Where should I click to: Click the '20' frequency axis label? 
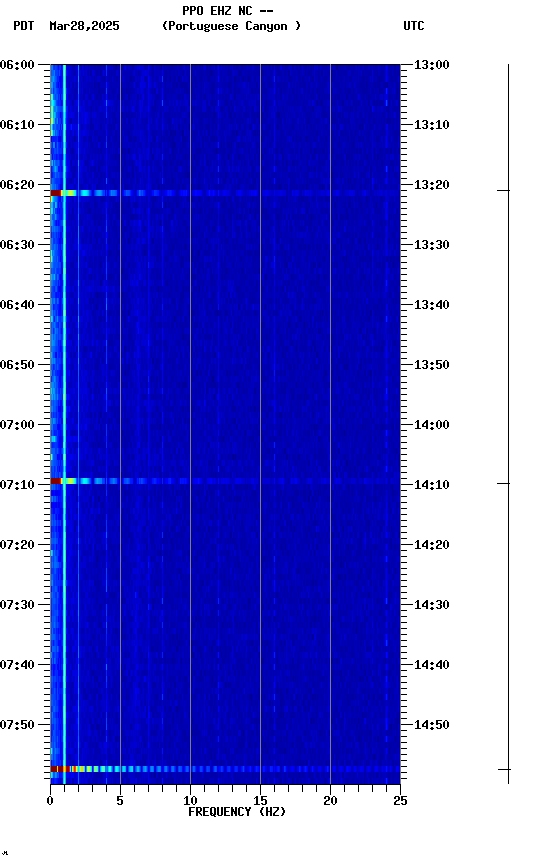tap(330, 801)
